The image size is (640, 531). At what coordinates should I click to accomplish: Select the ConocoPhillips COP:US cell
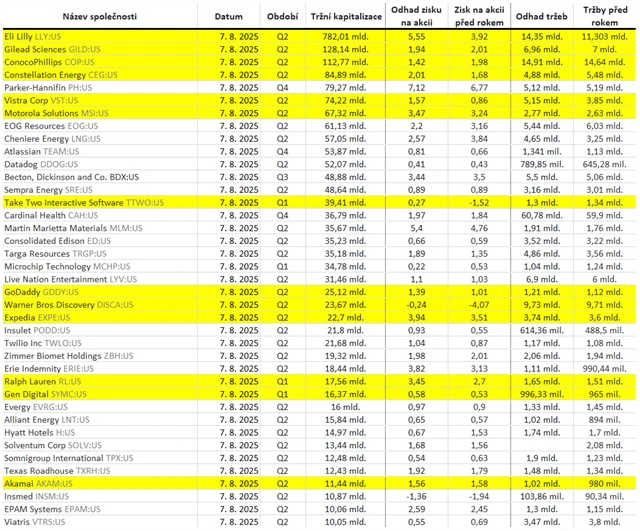(x=100, y=62)
